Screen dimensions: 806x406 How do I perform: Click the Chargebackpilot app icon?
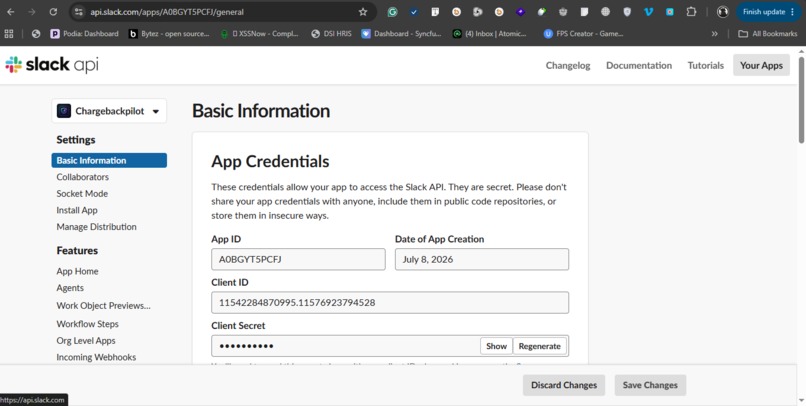pyautogui.click(x=64, y=111)
